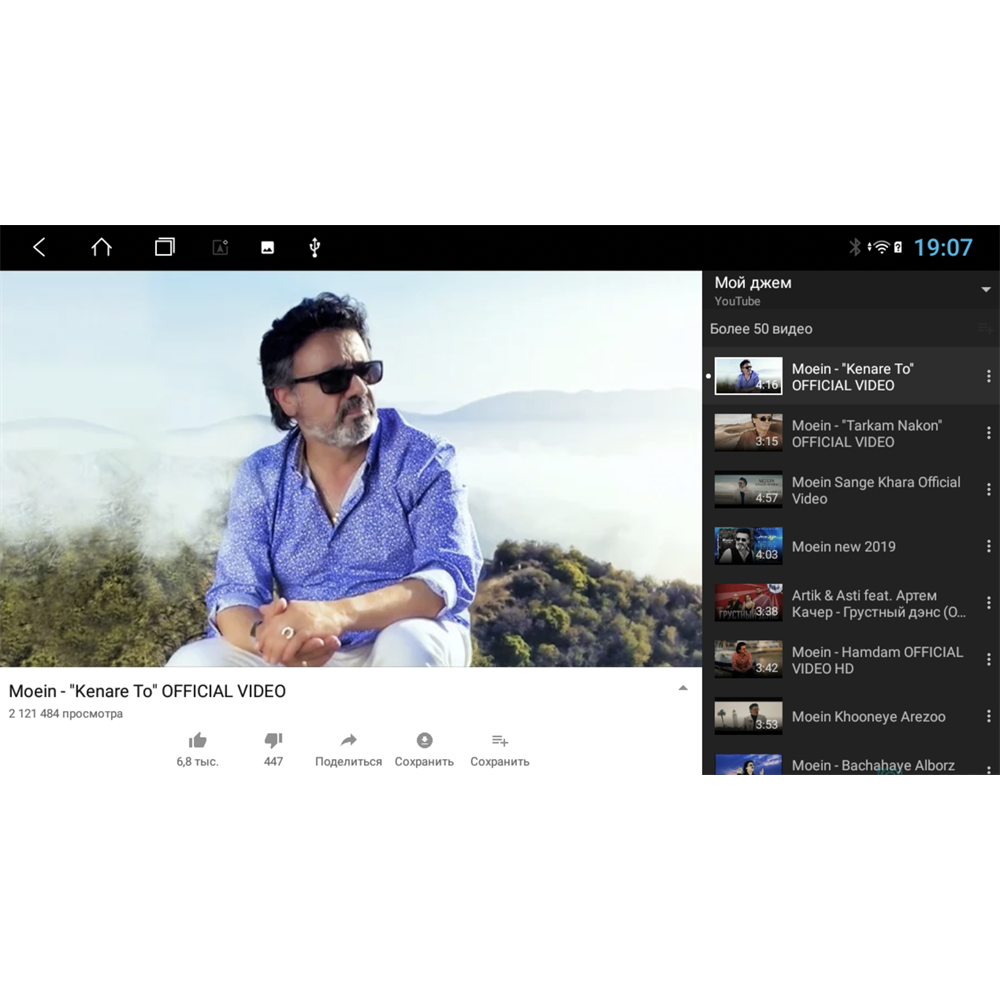Screen dimensions: 1000x1000
Task: Tap the USB icon in the status bar
Action: pos(314,247)
